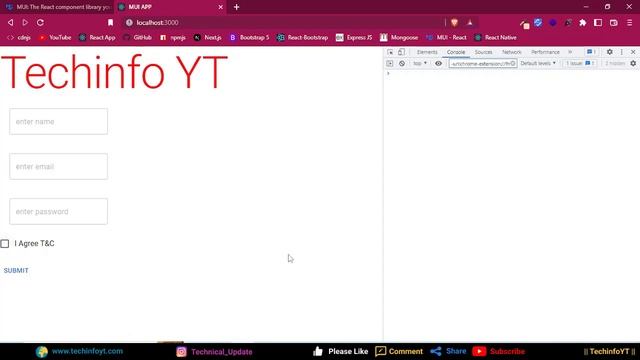
Task: Focus the enter name field
Action: (x=59, y=122)
